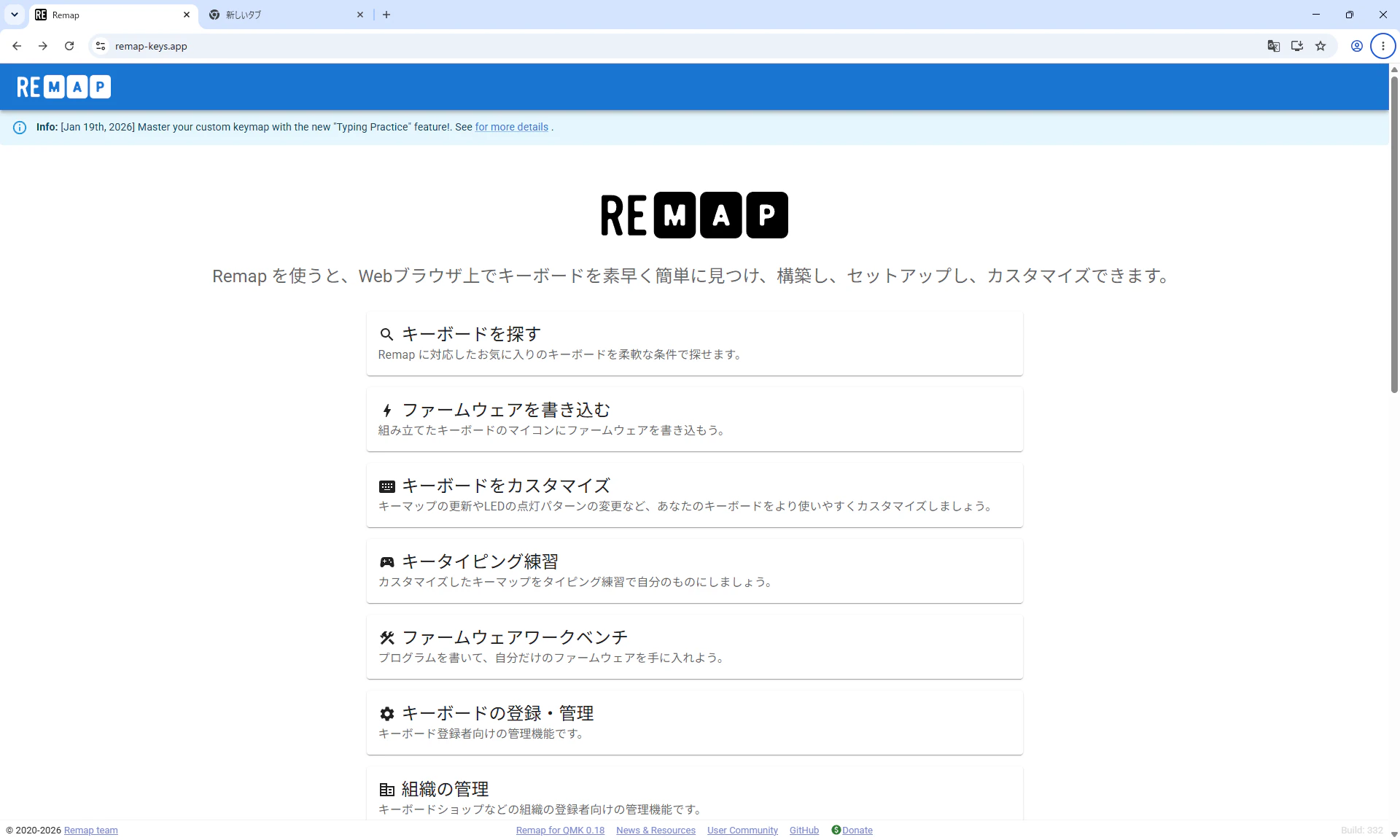The width and height of the screenshot is (1400, 840).
Task: Click the Remap tagline starting 'Remap を使うと'
Action: 693,276
